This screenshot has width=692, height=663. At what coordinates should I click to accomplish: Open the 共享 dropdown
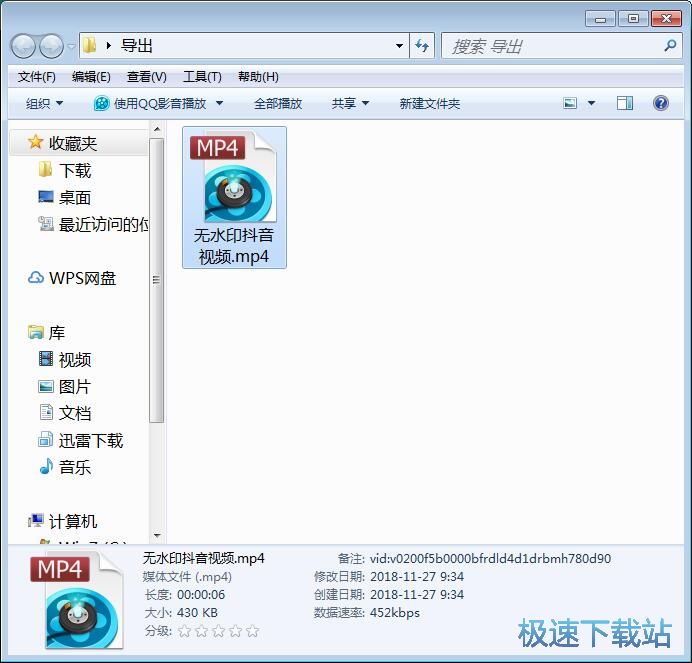click(350, 104)
